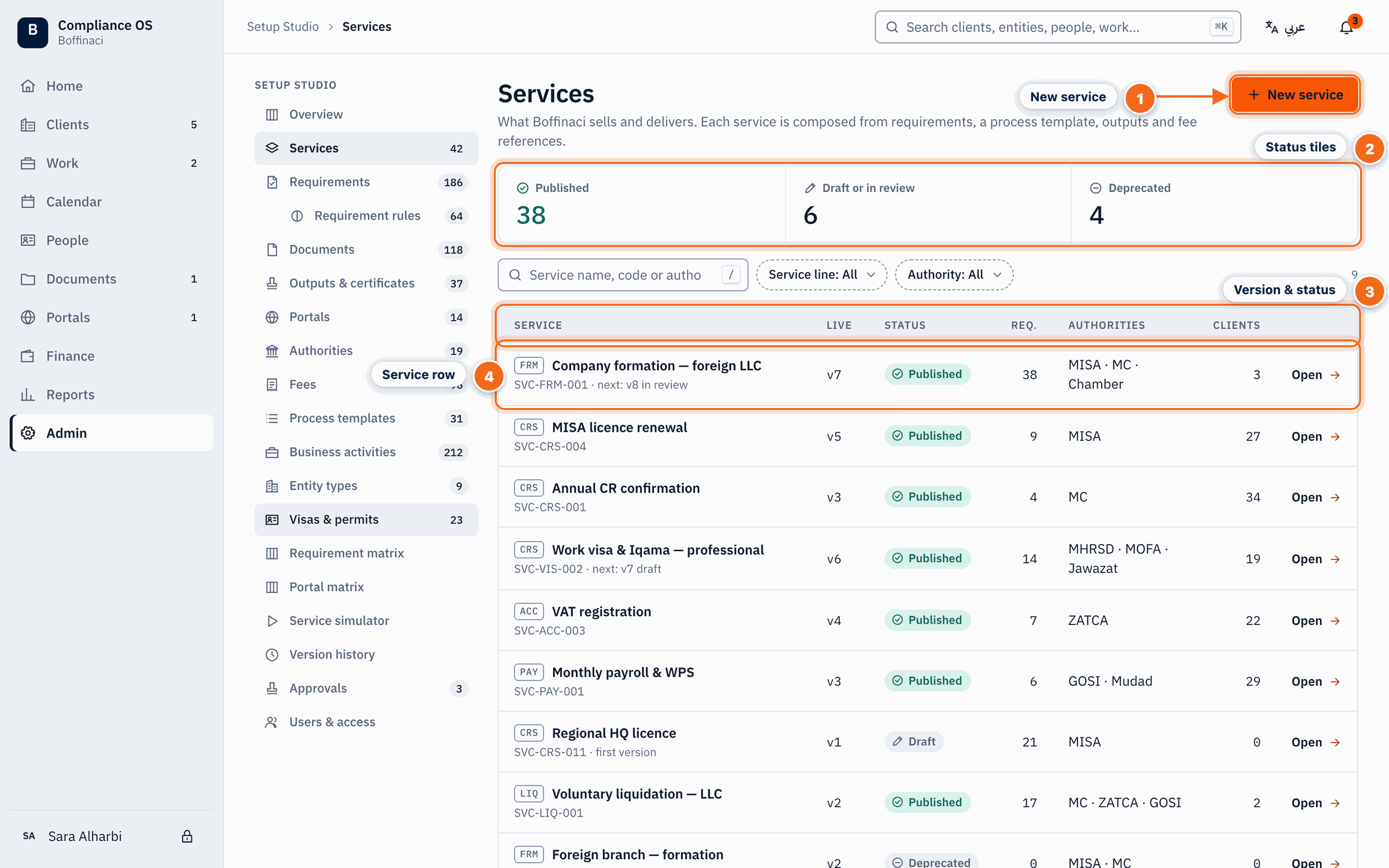Image resolution: width=1389 pixels, height=868 pixels.
Task: Open Process templates menu item
Action: coord(366,418)
